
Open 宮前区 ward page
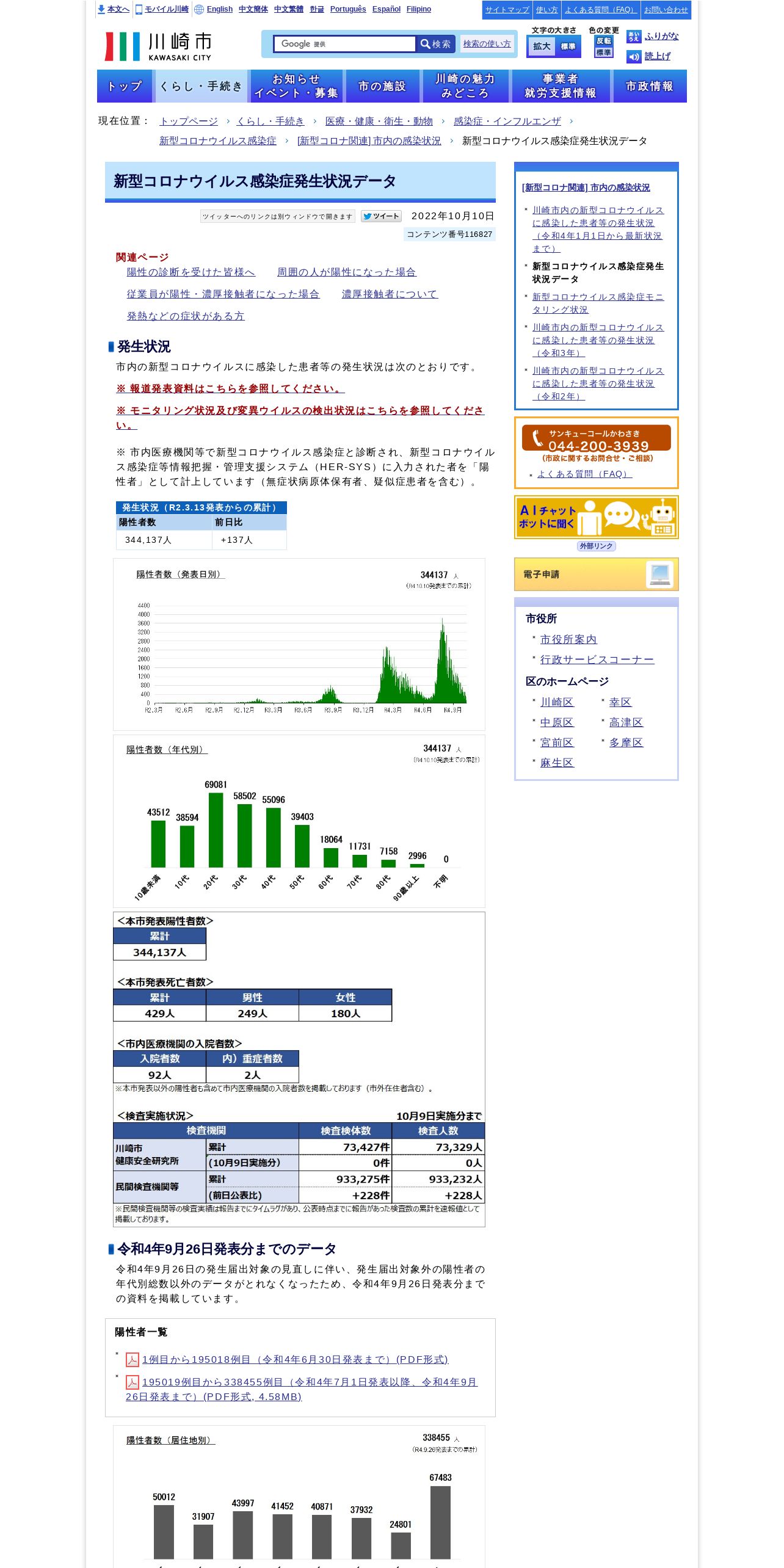pos(557,742)
